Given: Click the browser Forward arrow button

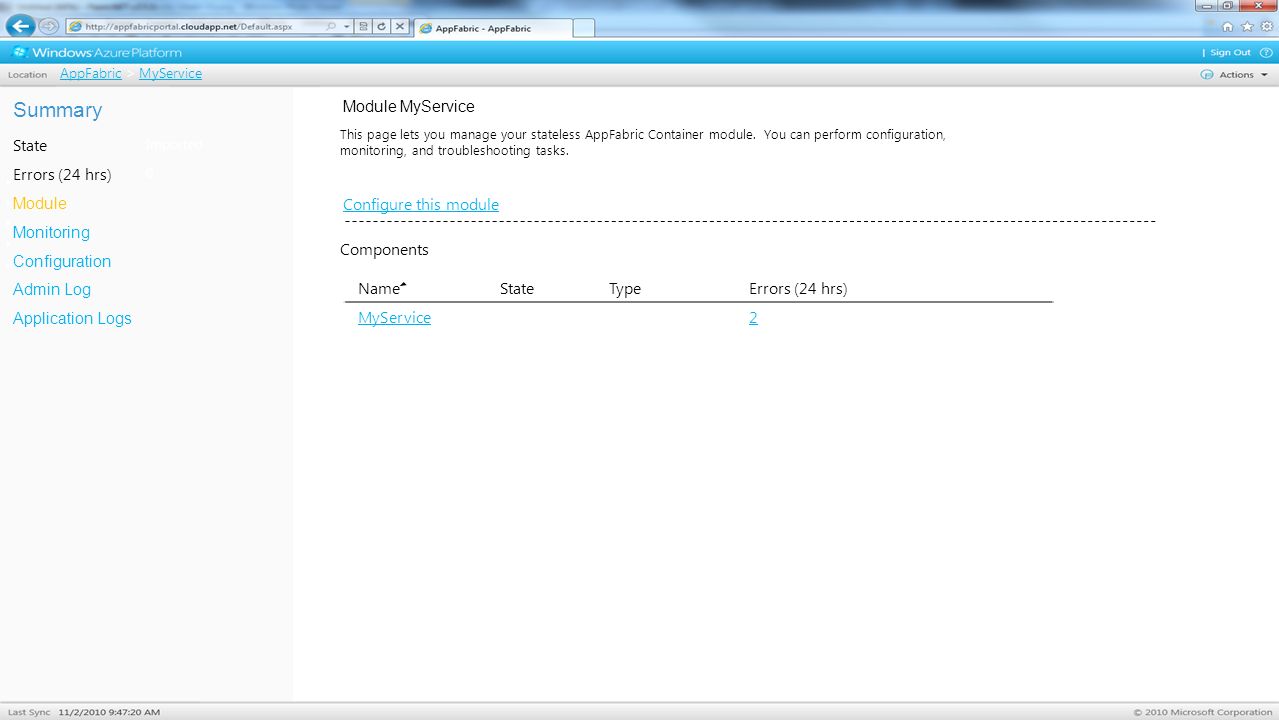Looking at the screenshot, I should click(x=48, y=27).
